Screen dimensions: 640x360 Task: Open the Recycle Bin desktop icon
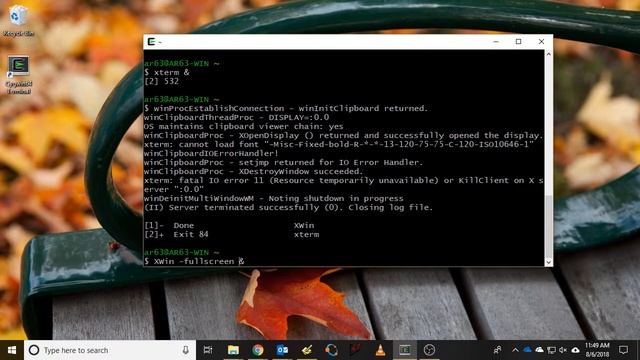coord(18,20)
